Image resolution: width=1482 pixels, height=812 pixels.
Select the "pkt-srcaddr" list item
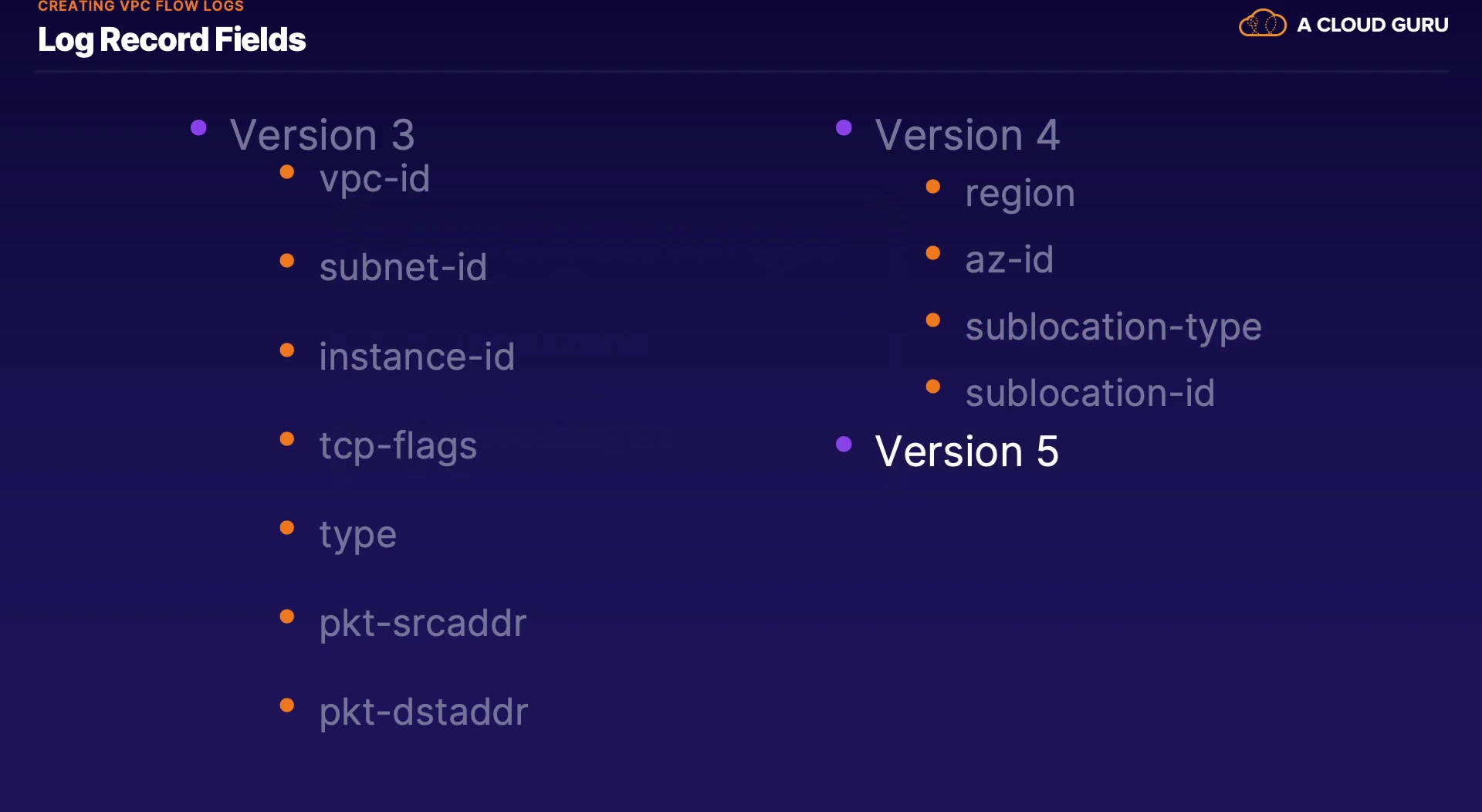point(423,624)
